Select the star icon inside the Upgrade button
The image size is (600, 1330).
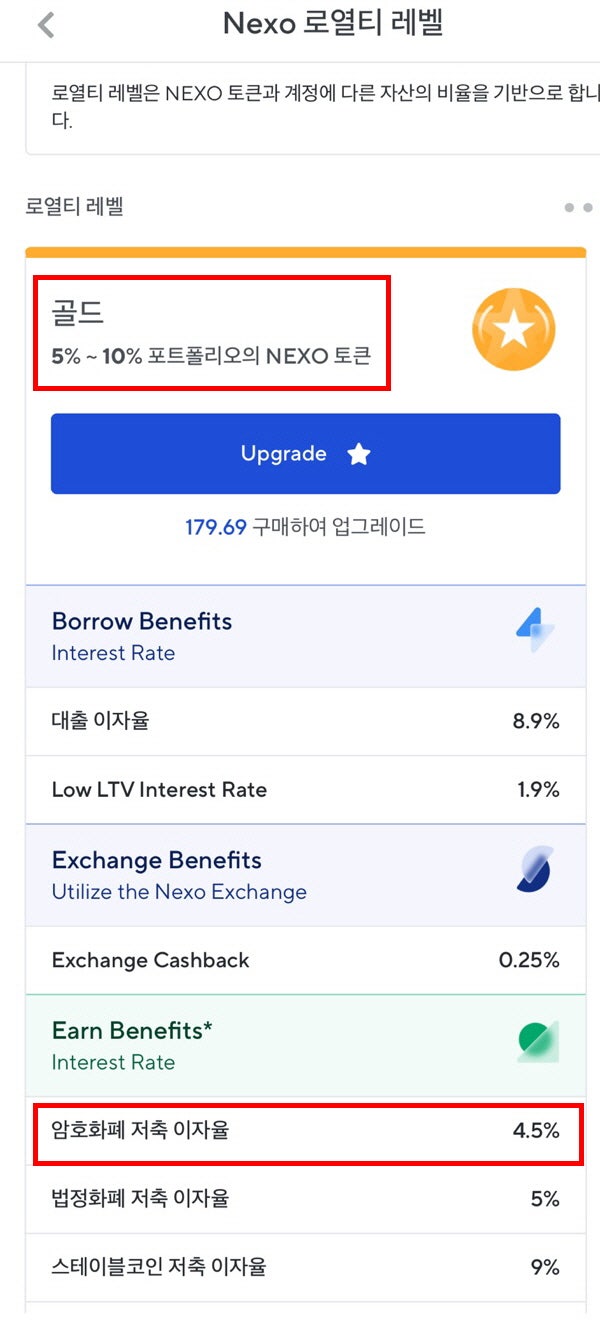(358, 453)
